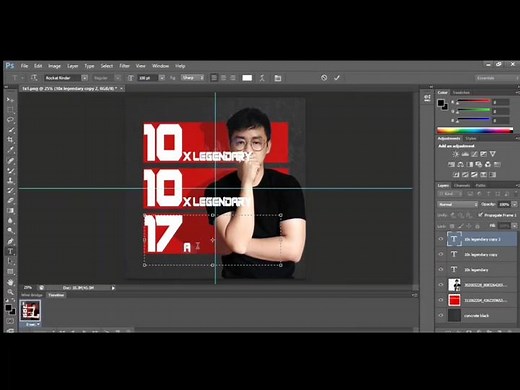Open the layer filter Kind dropdown
The image size is (520, 390).
pos(451,194)
